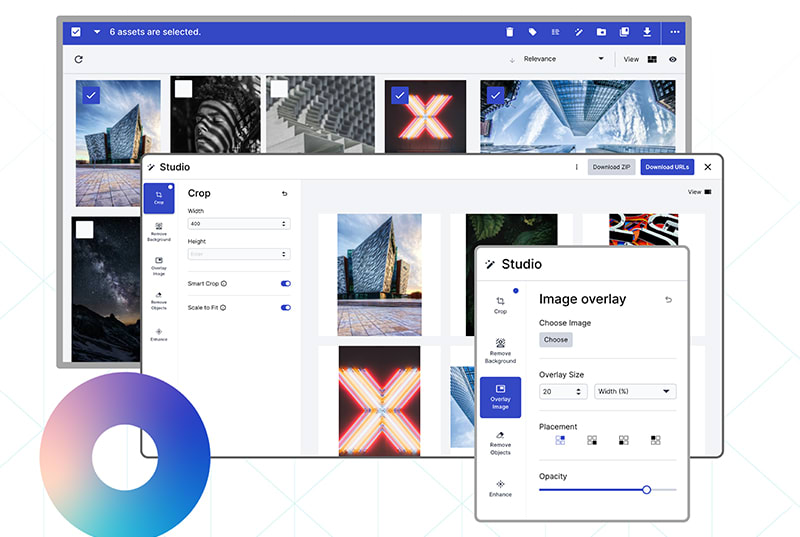This screenshot has width=800, height=537.
Task: Click the crop Width input field
Action: (238, 224)
